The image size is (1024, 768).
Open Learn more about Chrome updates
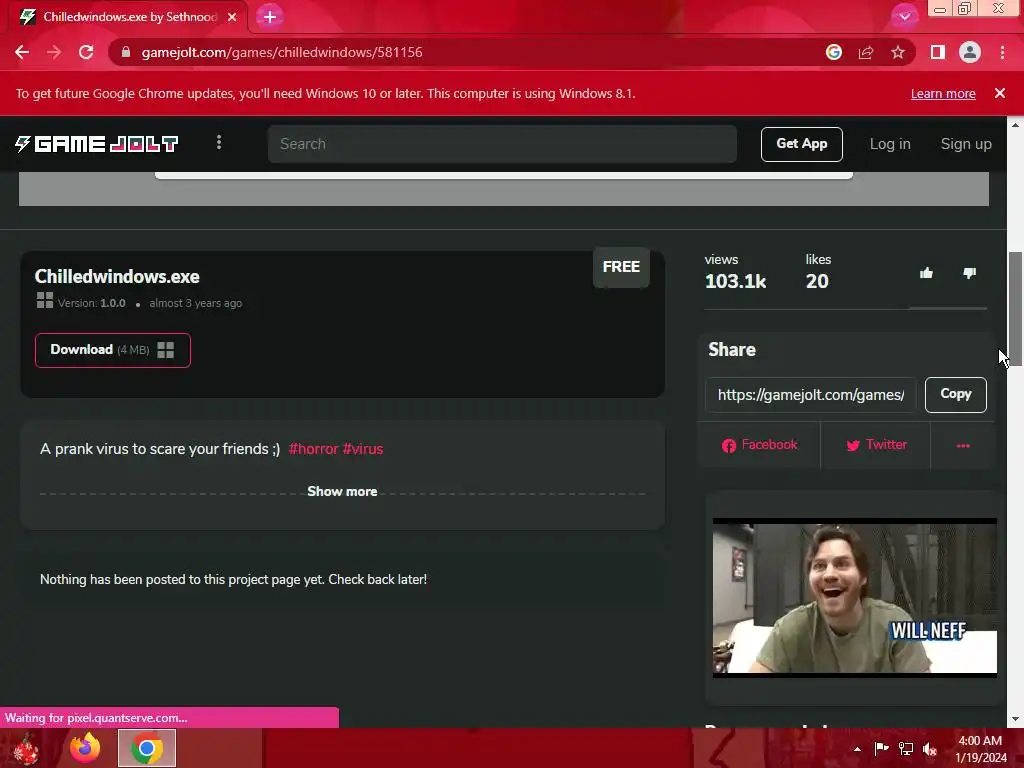click(943, 93)
